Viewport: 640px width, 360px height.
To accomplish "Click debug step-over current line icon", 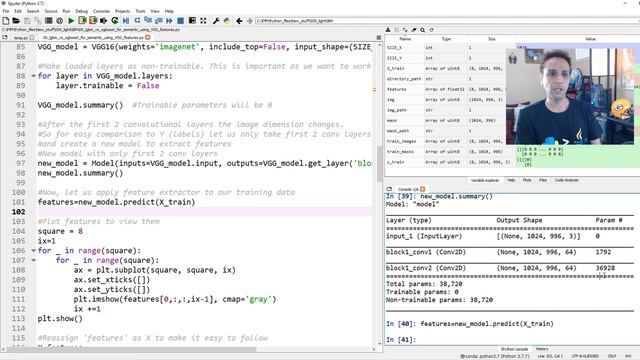I will click(137, 20).
